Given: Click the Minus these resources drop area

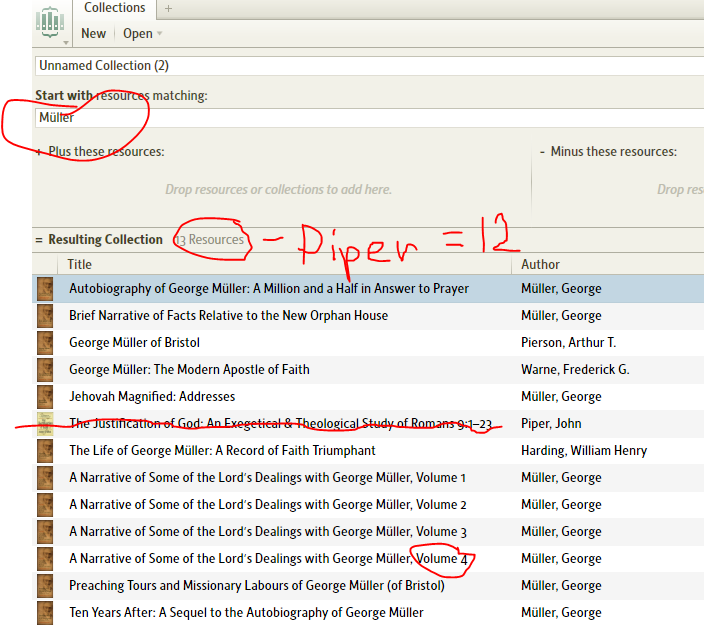Looking at the screenshot, I should click(620, 189).
